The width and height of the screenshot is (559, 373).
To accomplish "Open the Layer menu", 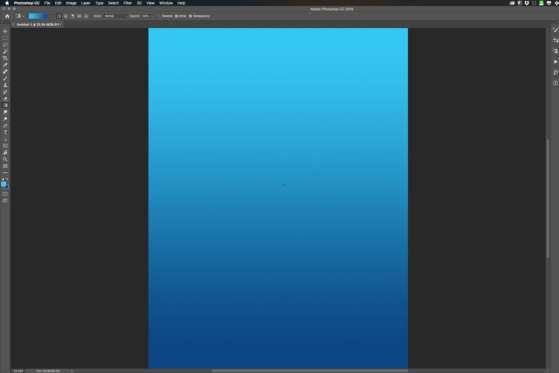I will coord(86,3).
